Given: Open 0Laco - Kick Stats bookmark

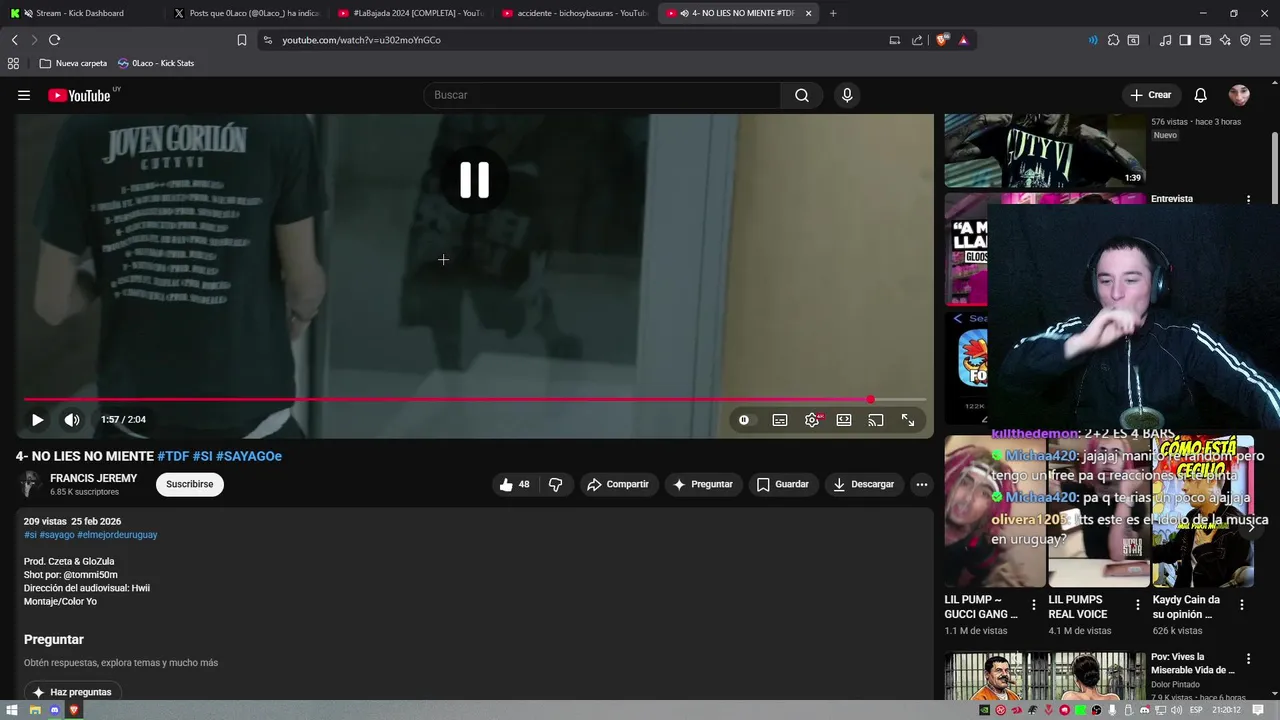Looking at the screenshot, I should point(155,63).
